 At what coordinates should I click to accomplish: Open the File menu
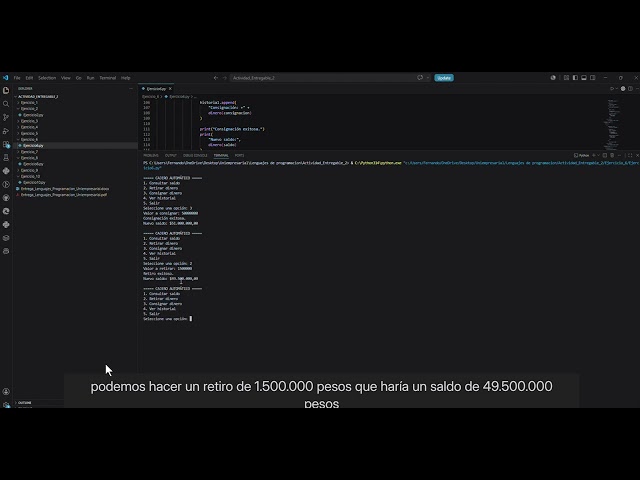click(17, 78)
